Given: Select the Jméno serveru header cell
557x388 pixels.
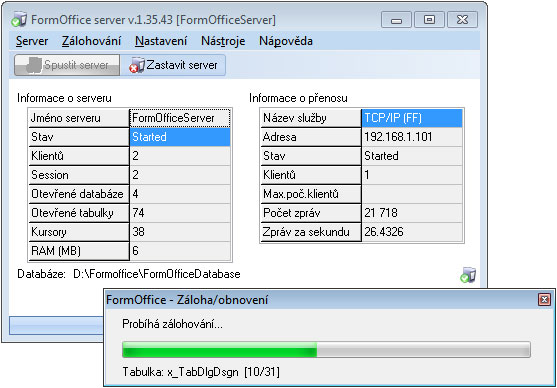Looking at the screenshot, I should pyautogui.click(x=79, y=118).
